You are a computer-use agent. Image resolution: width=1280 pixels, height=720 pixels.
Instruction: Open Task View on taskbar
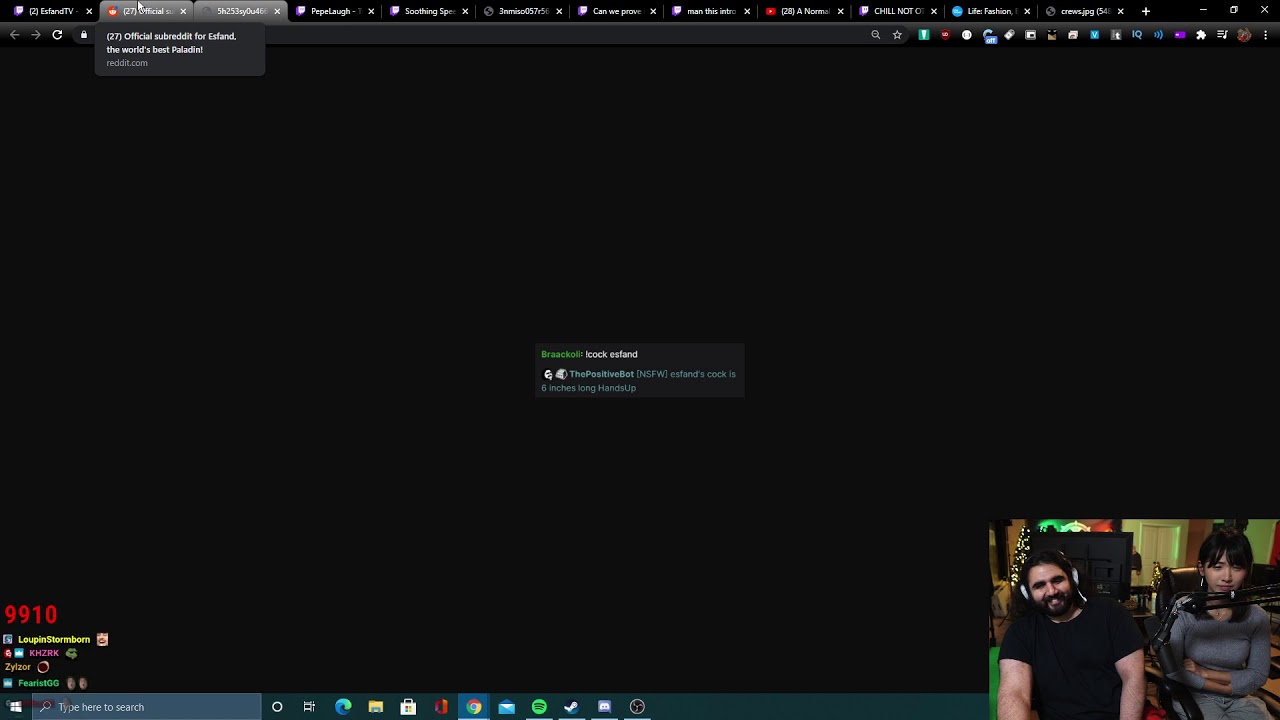(x=309, y=707)
